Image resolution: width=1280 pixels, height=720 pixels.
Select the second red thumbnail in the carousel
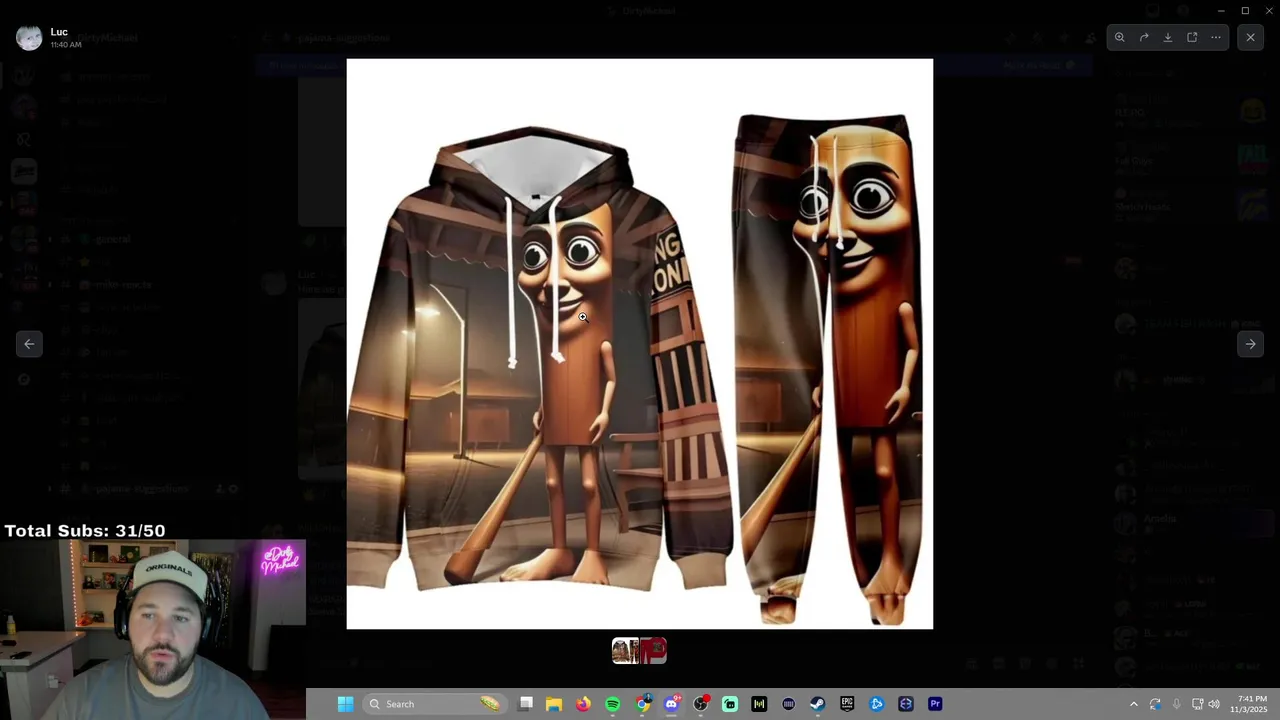(x=653, y=651)
